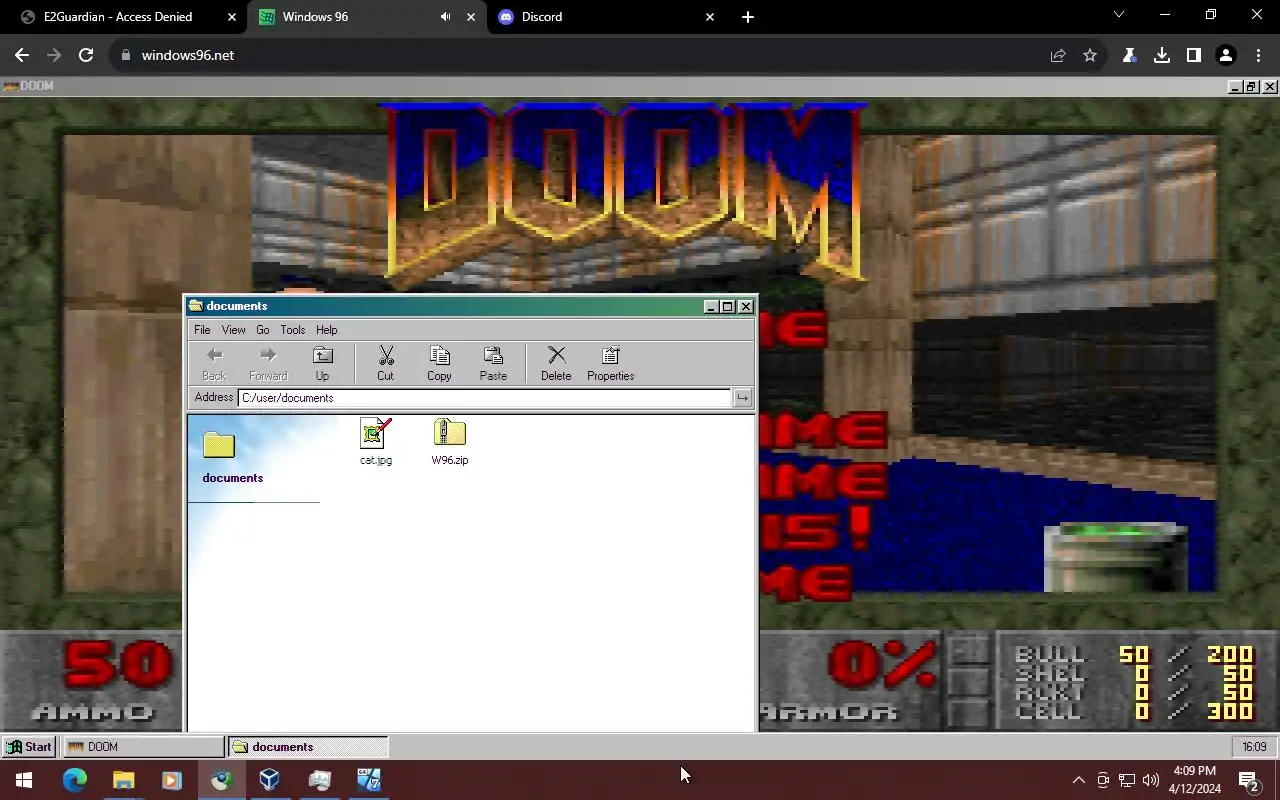
Task: Click the address field showing C:/user/documents
Action: [x=485, y=398]
